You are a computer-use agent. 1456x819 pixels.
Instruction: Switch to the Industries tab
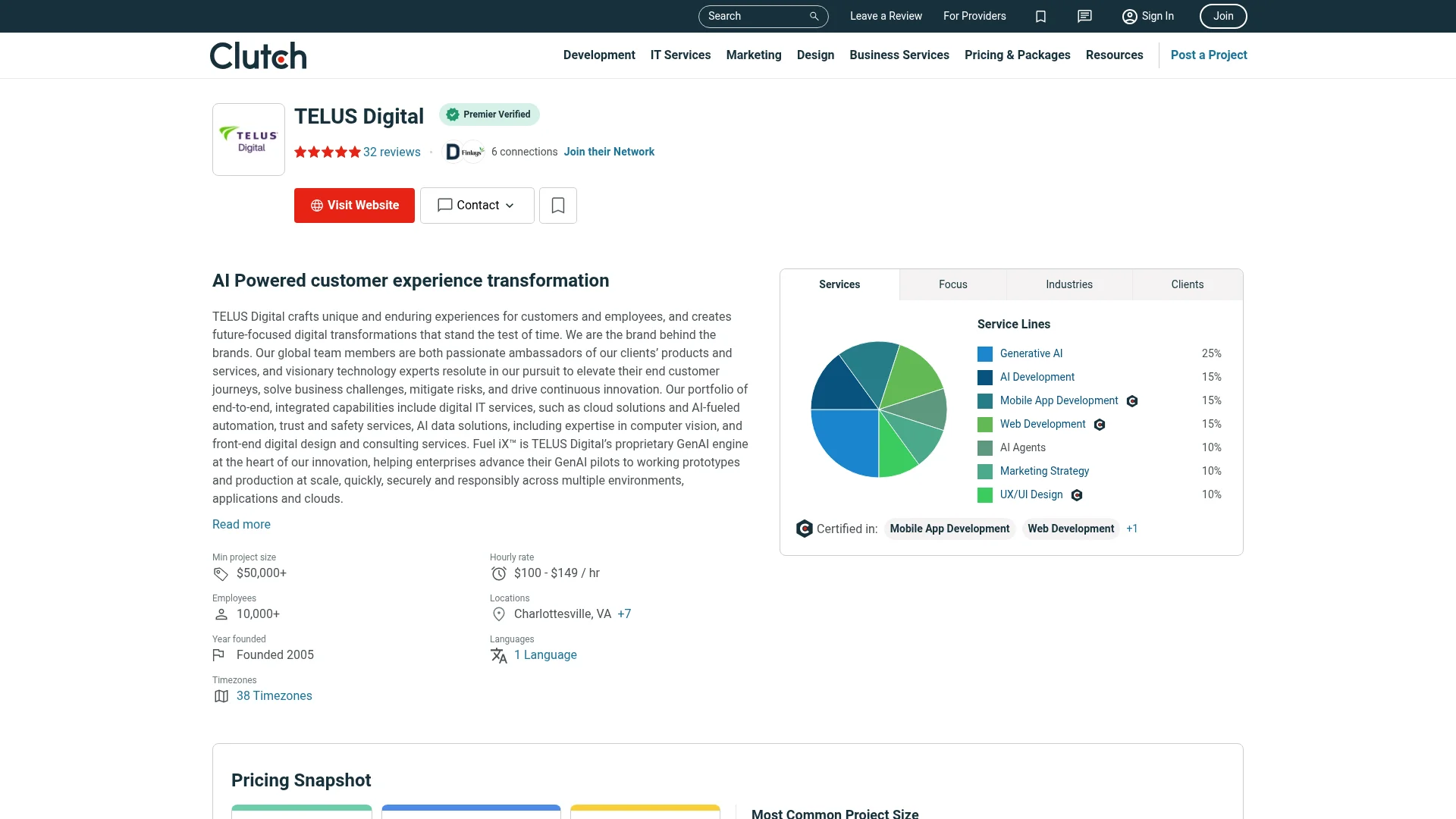1069,284
